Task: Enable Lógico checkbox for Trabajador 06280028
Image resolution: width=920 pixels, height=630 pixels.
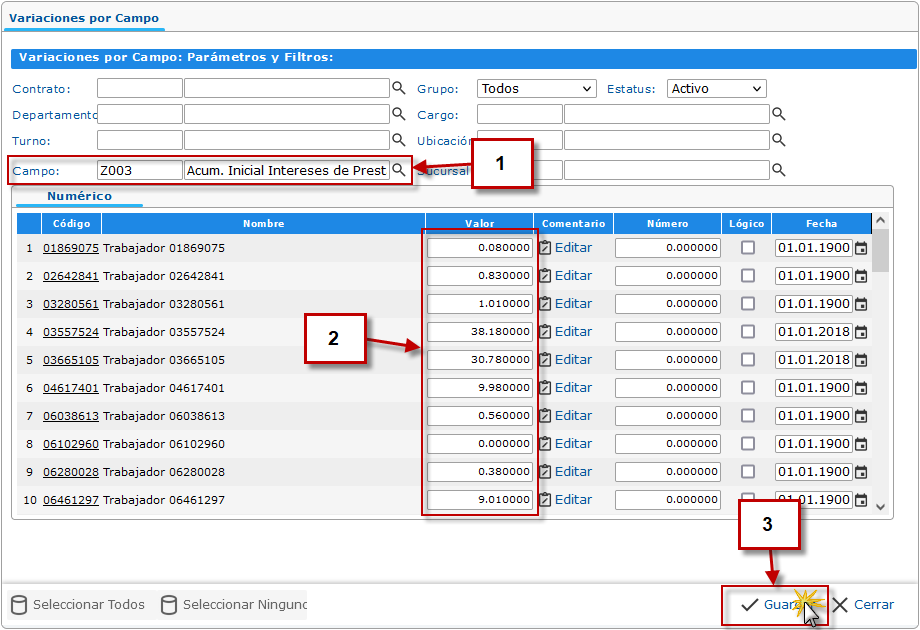Action: coord(748,472)
